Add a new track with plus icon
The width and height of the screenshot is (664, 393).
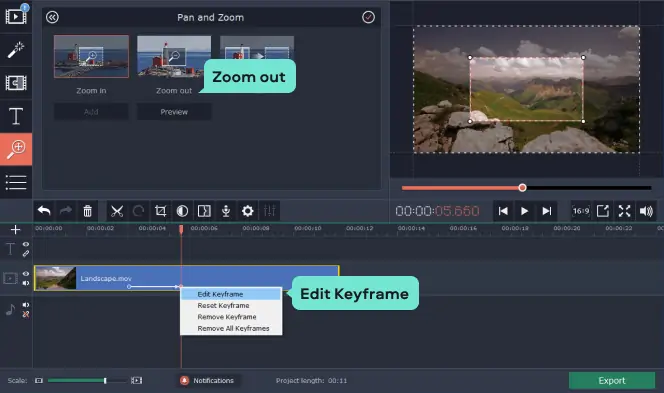(15, 230)
